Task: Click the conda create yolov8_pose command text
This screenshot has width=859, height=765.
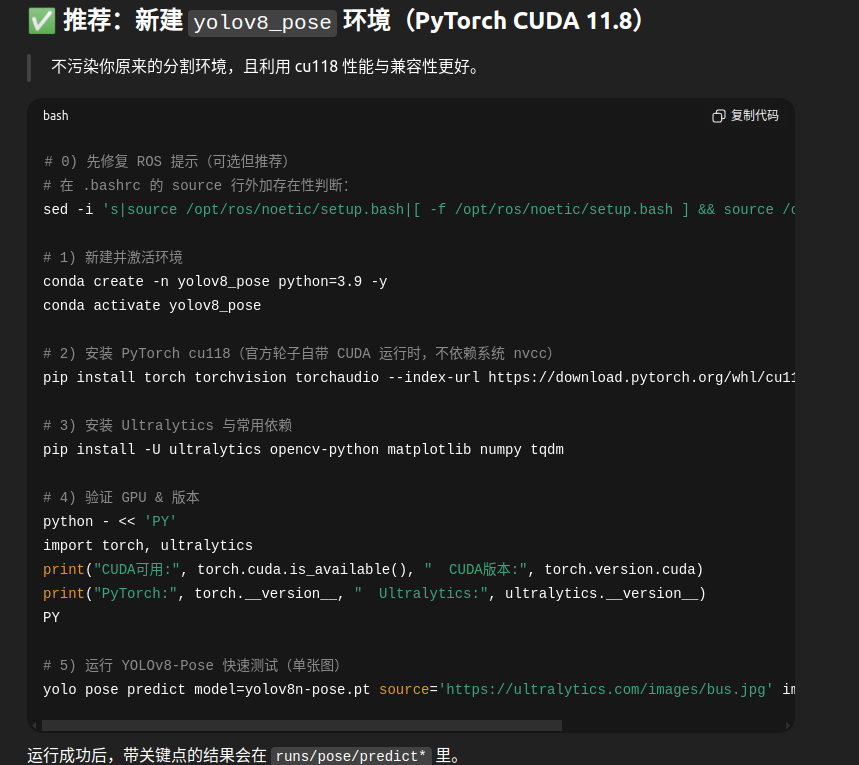Action: 214,281
